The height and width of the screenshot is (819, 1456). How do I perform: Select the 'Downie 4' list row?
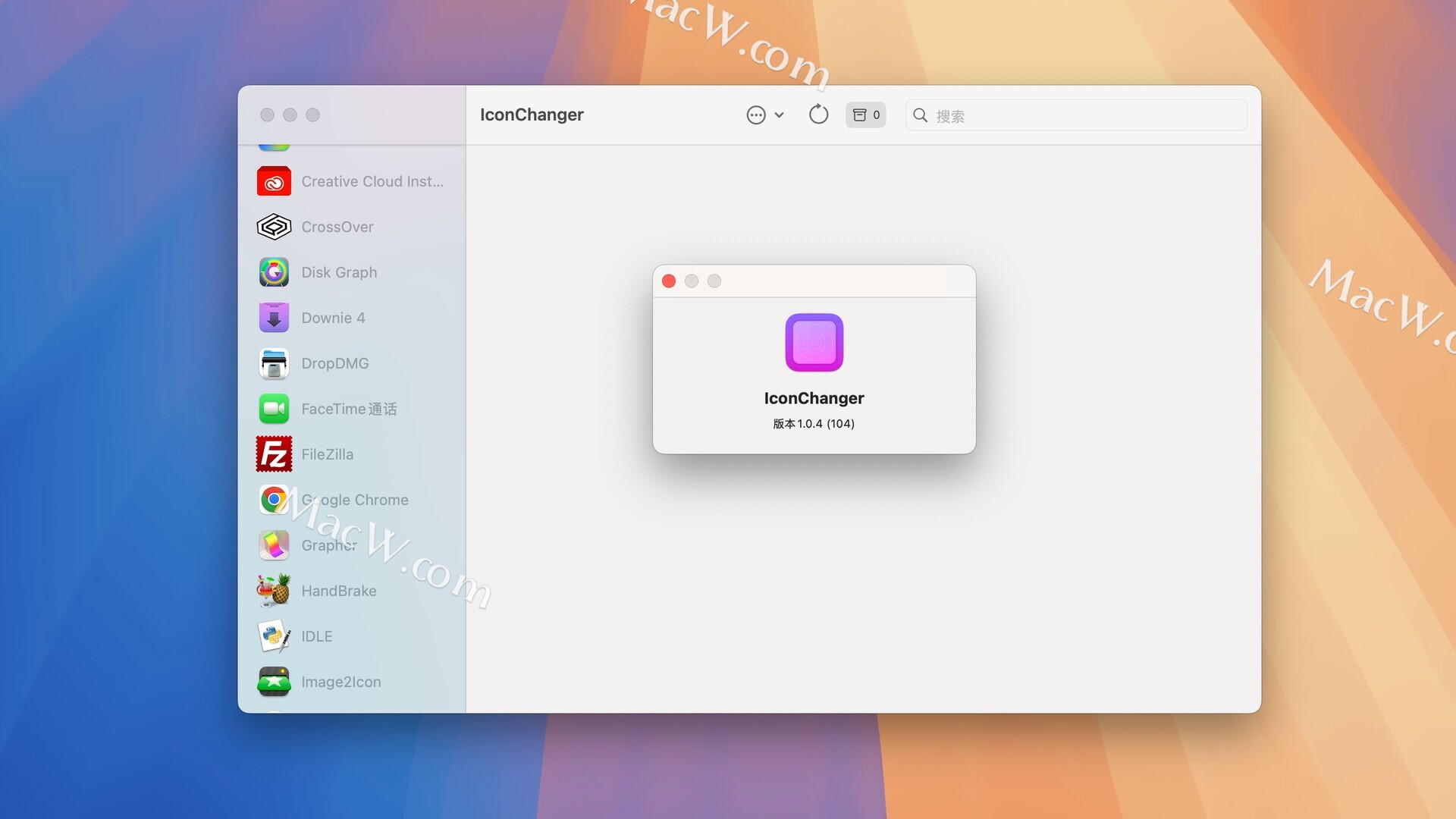pos(352,318)
